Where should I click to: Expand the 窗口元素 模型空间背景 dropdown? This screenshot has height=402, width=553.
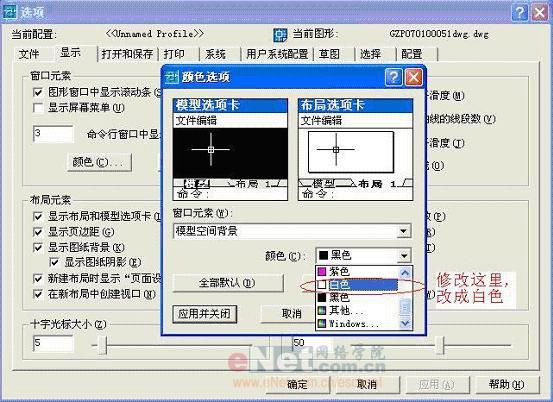[403, 231]
